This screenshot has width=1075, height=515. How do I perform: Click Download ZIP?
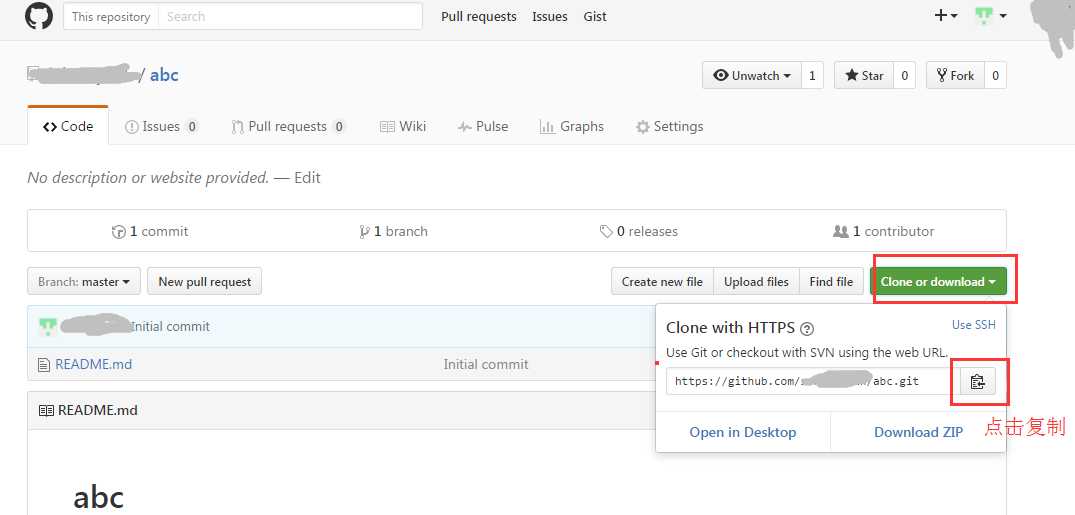918,432
